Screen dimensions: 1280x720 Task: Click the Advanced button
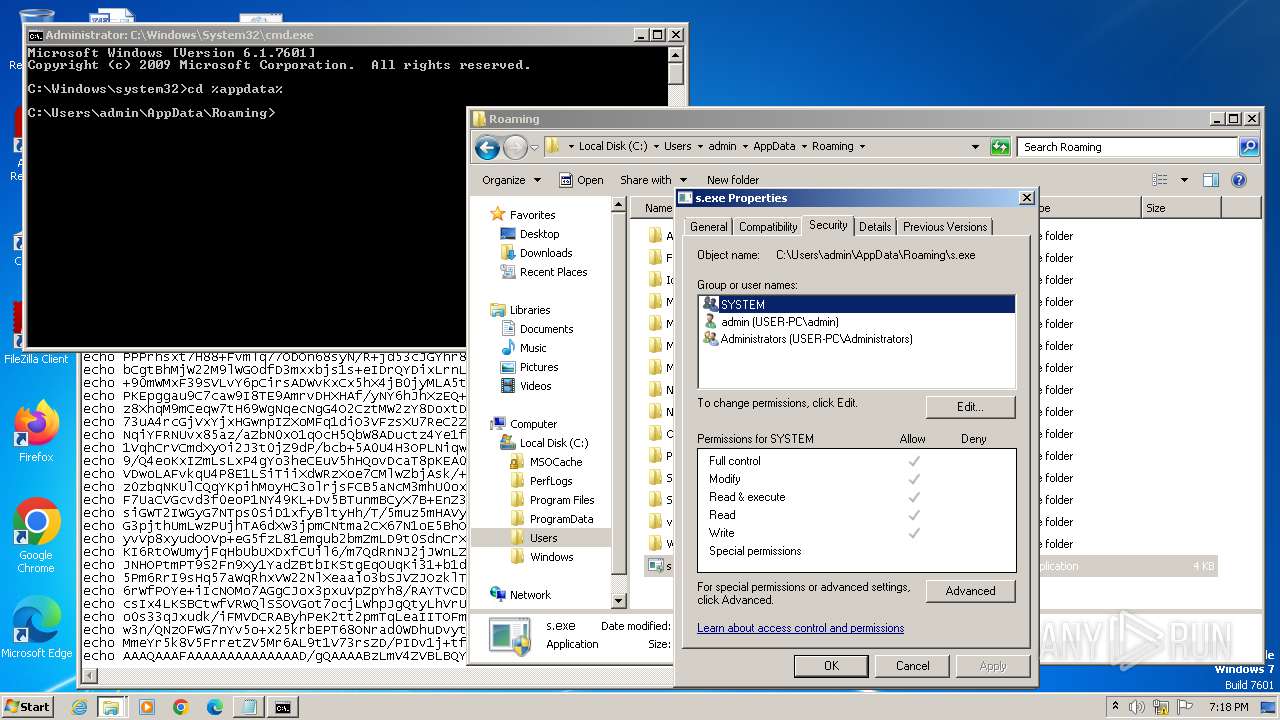point(970,591)
